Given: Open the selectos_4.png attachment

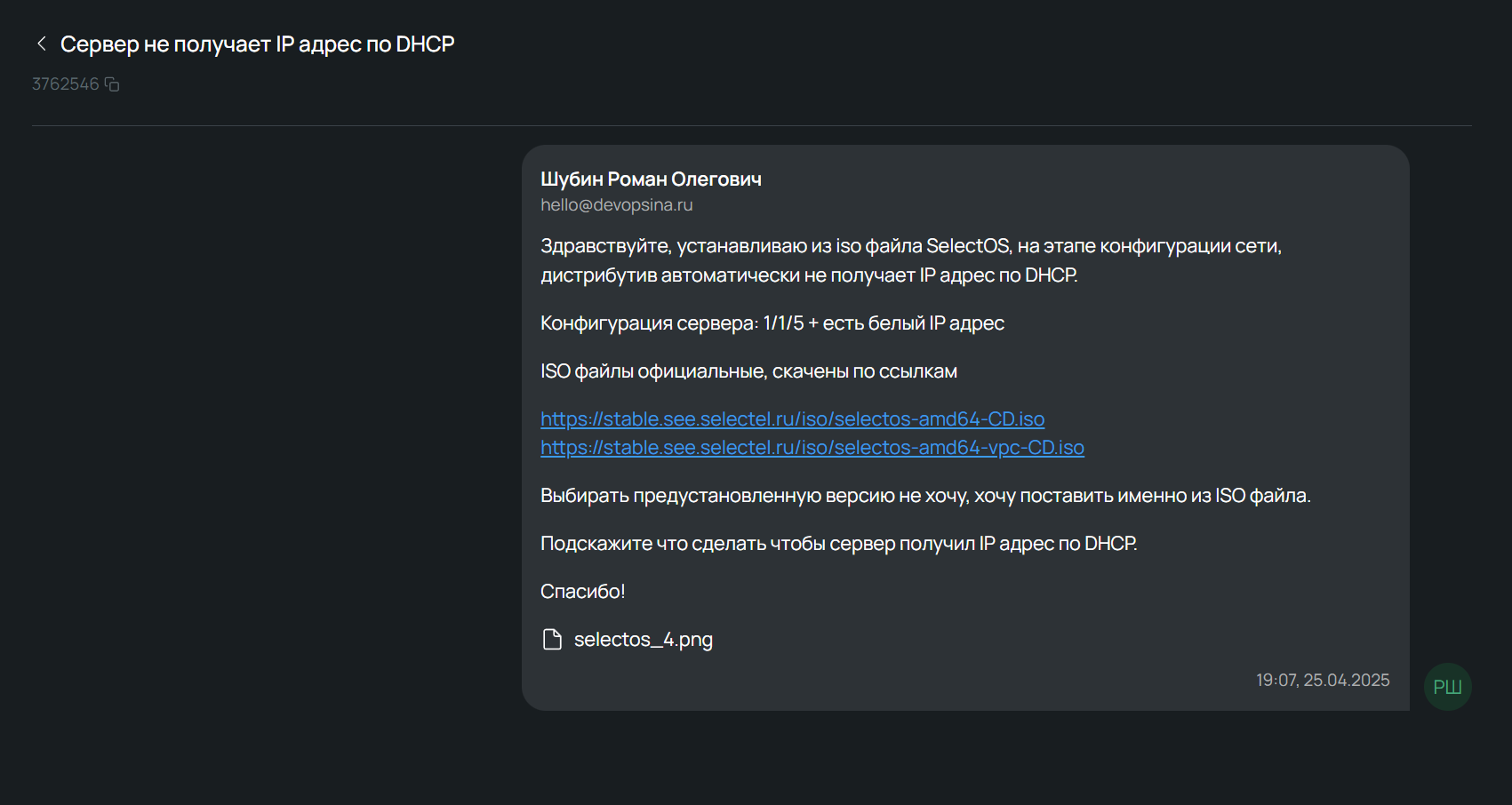Looking at the screenshot, I should (x=643, y=640).
